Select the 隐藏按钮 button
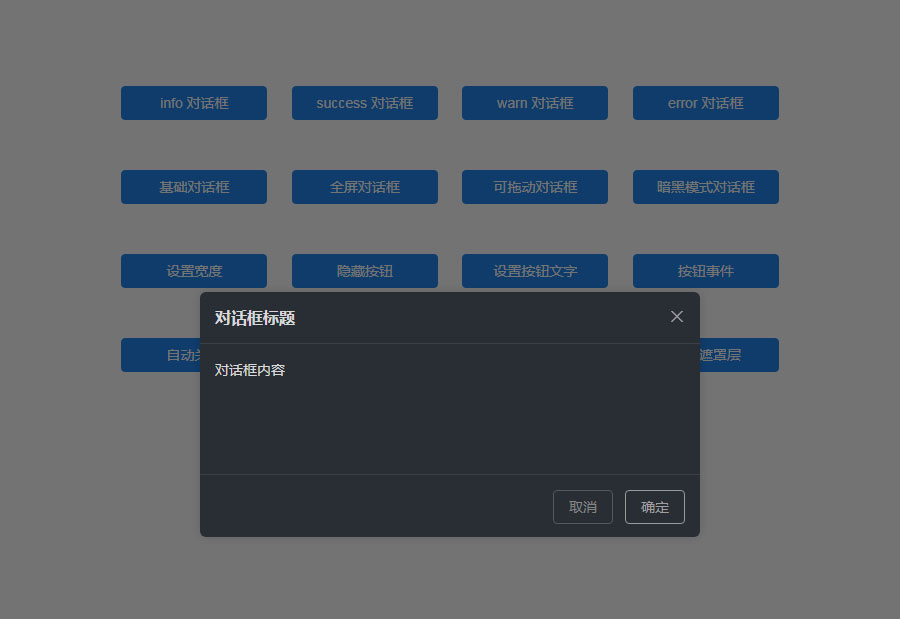Screen dimensions: 900x619 (x=365, y=271)
